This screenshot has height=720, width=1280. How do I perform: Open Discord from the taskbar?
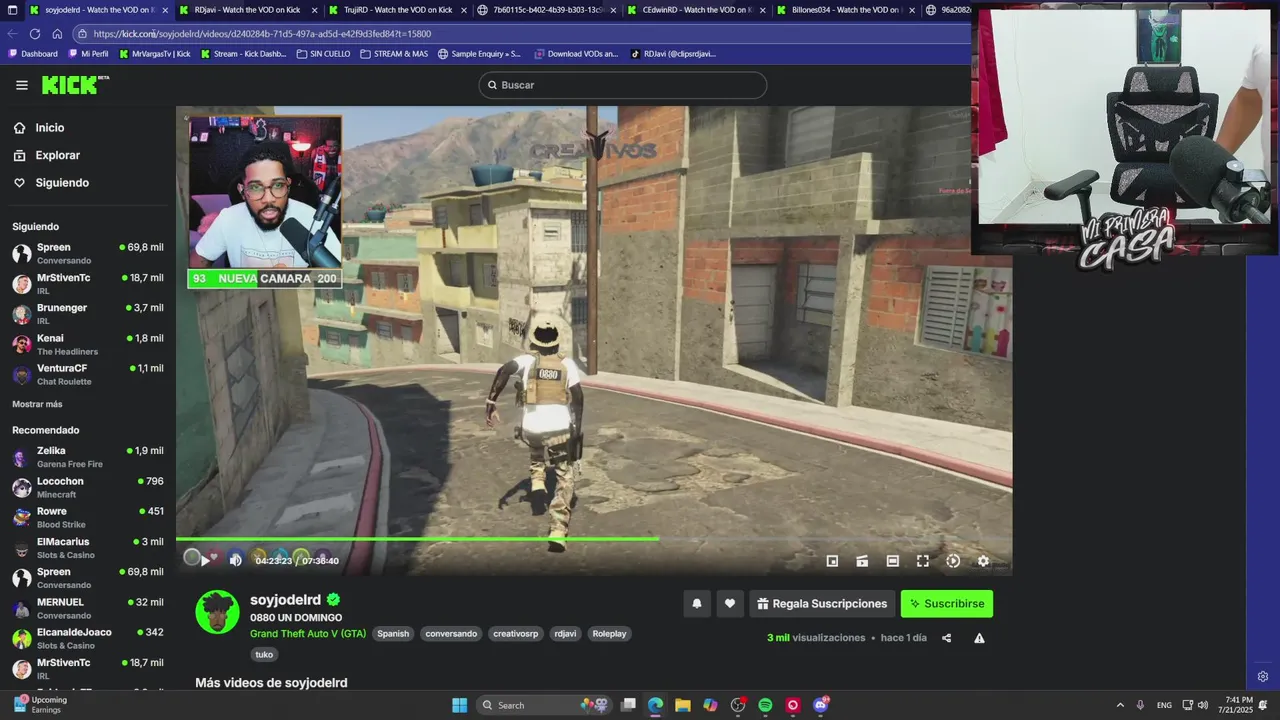coord(821,705)
